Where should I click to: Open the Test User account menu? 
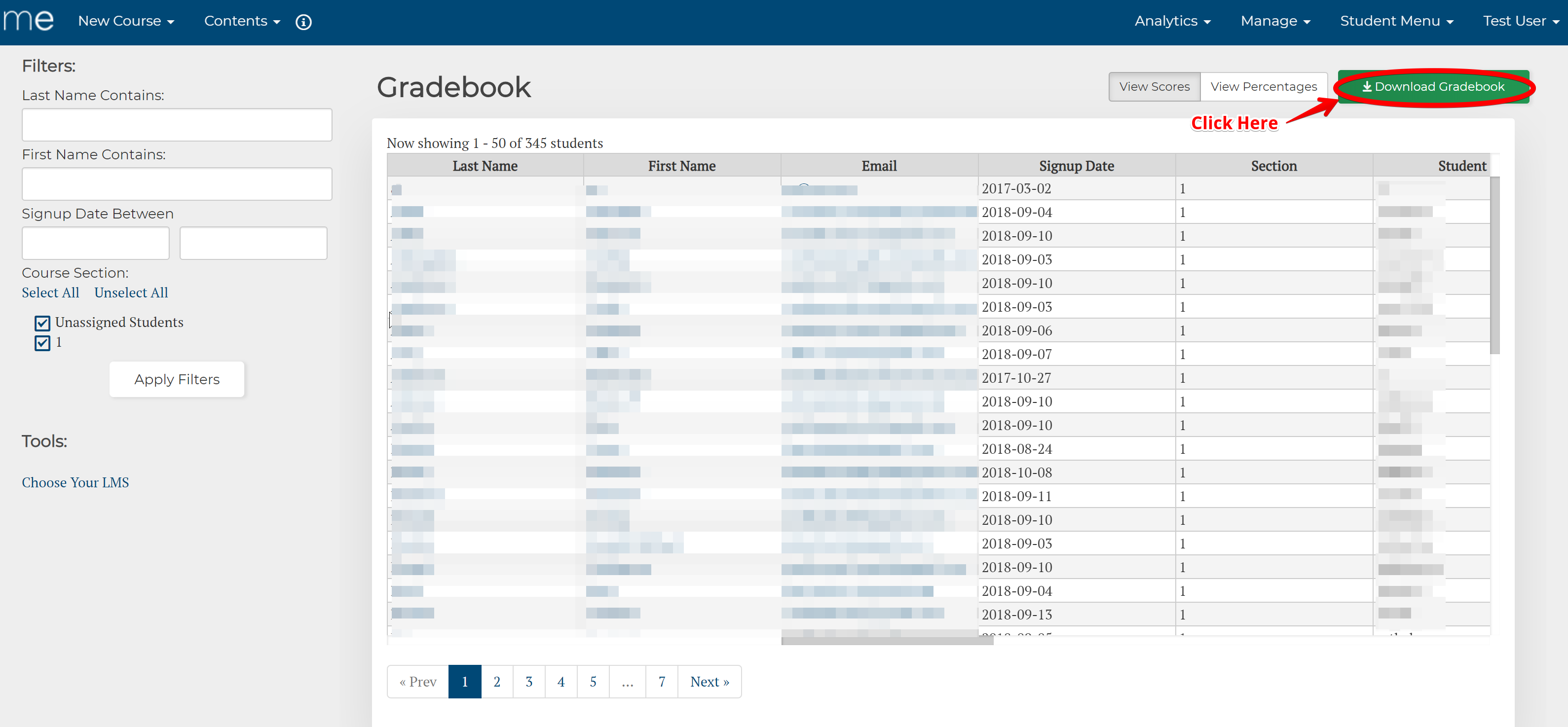1520,21
